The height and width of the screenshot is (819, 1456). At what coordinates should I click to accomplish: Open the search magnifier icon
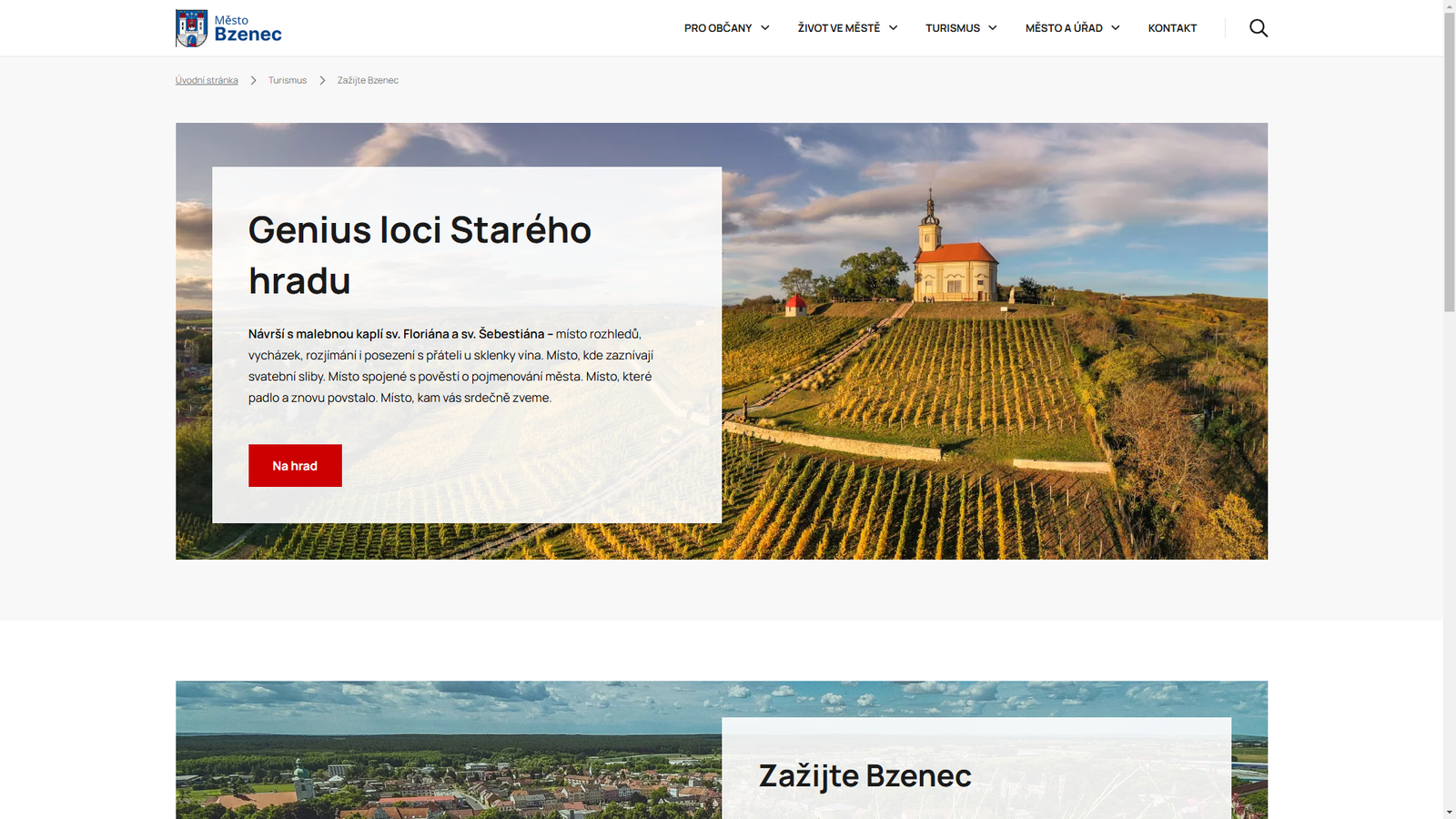tap(1259, 28)
